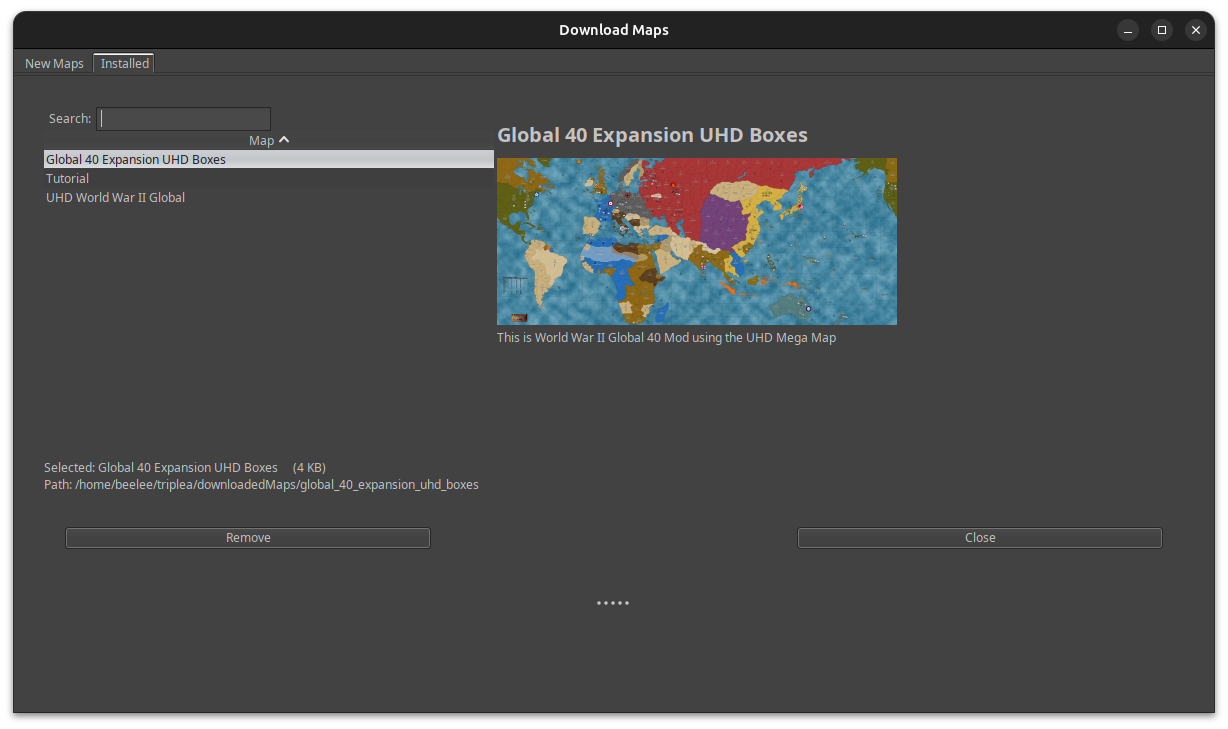
Task: Minimize the Download Maps window
Action: click(1128, 30)
